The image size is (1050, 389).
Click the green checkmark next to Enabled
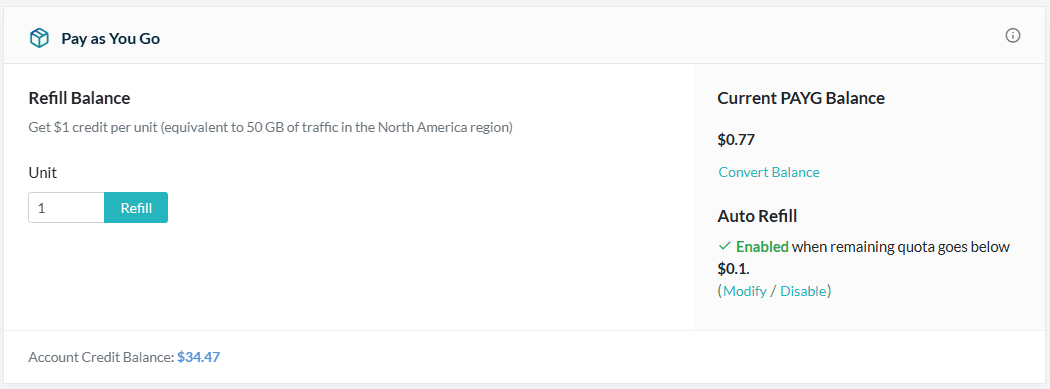coord(724,246)
